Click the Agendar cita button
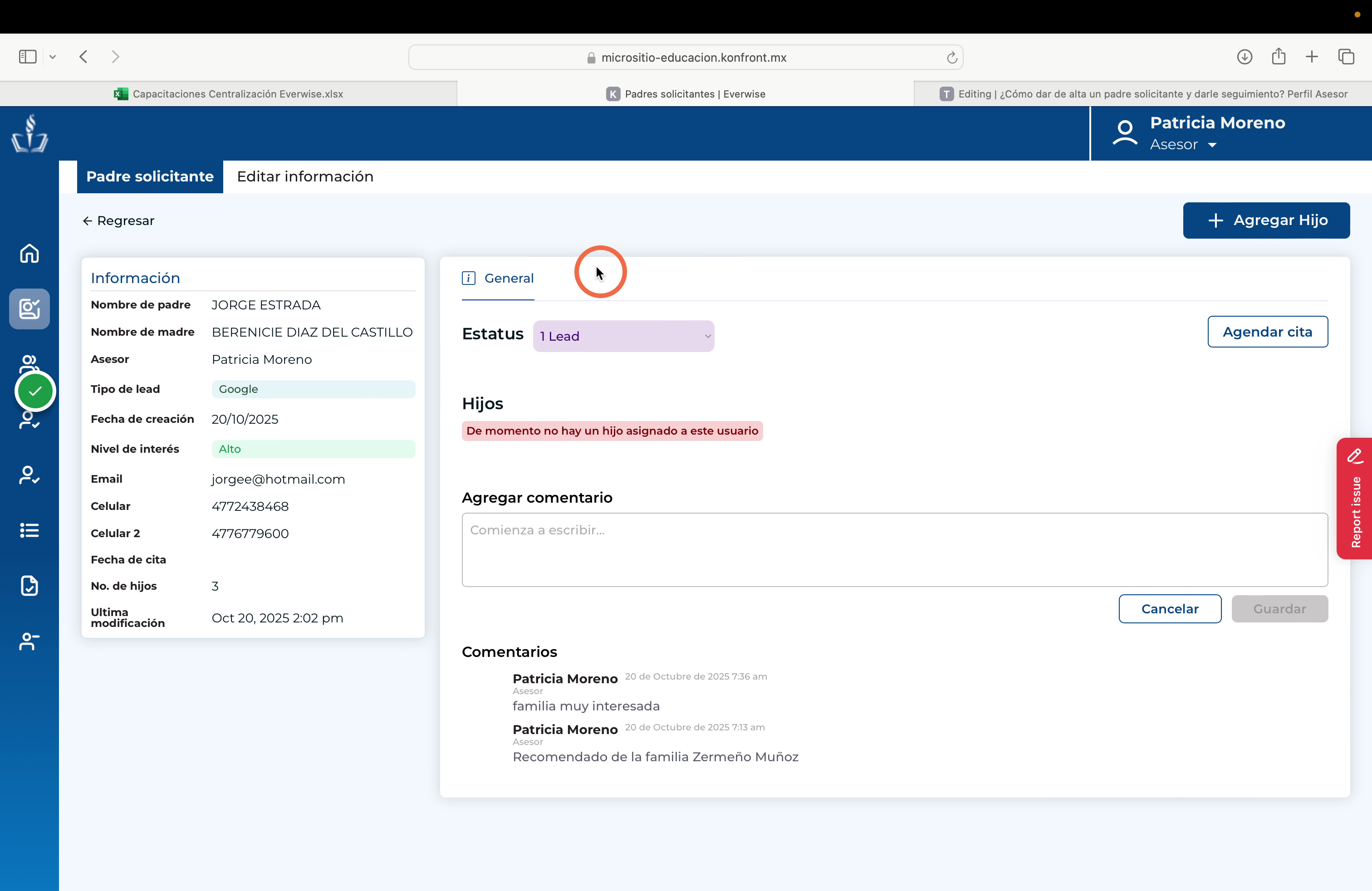Screen dimensions: 1372x891 click(x=1268, y=331)
